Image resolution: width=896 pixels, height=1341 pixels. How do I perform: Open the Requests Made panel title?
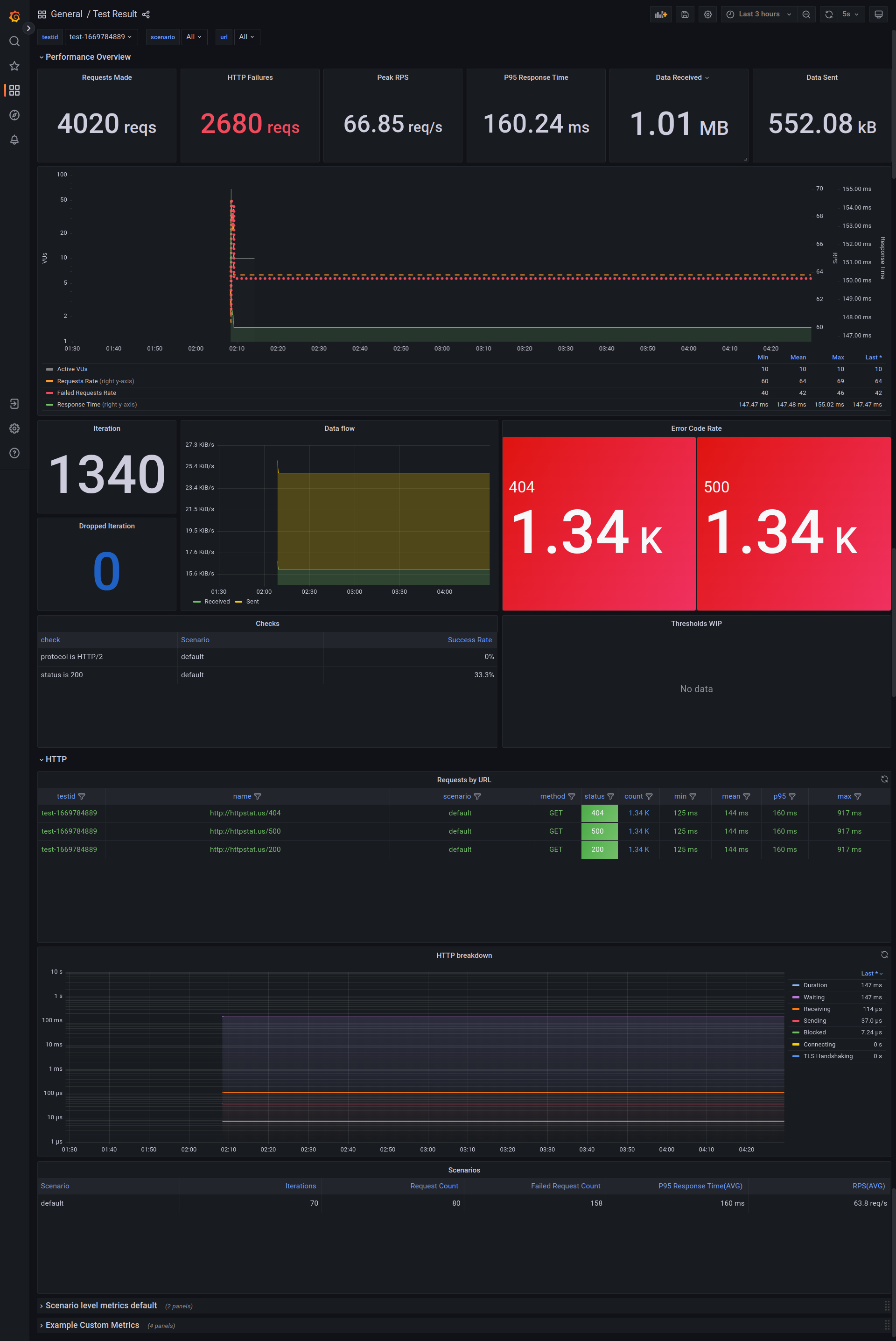107,77
